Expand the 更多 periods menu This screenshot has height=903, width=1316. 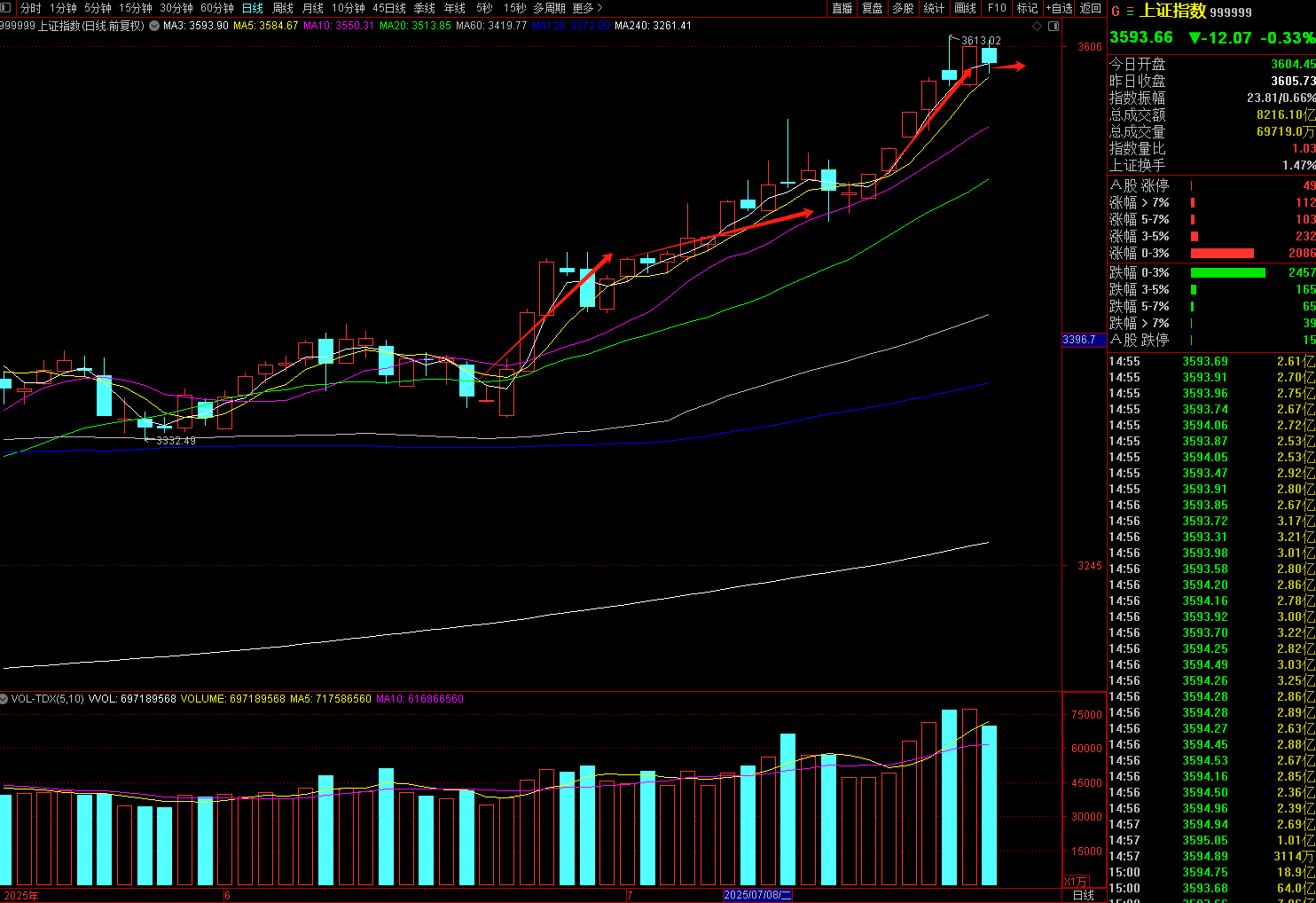coord(587,8)
